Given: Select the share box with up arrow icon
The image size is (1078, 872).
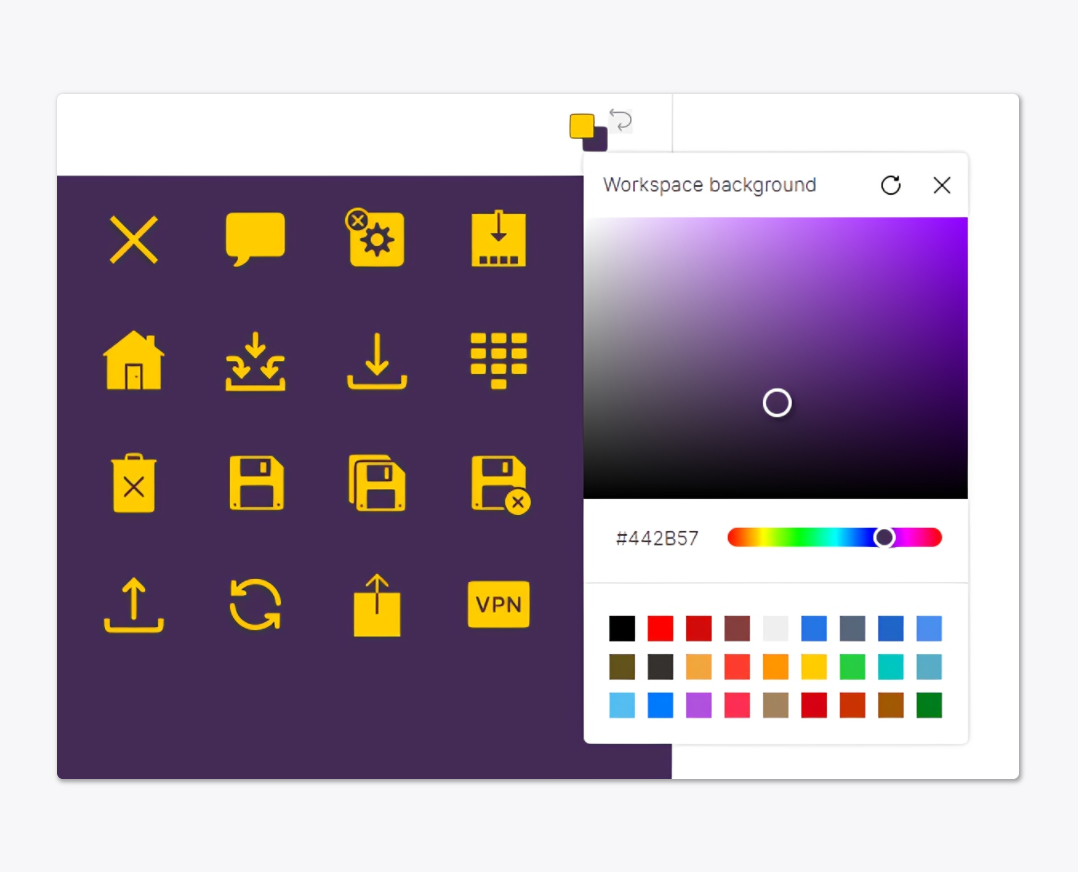Looking at the screenshot, I should tap(377, 604).
